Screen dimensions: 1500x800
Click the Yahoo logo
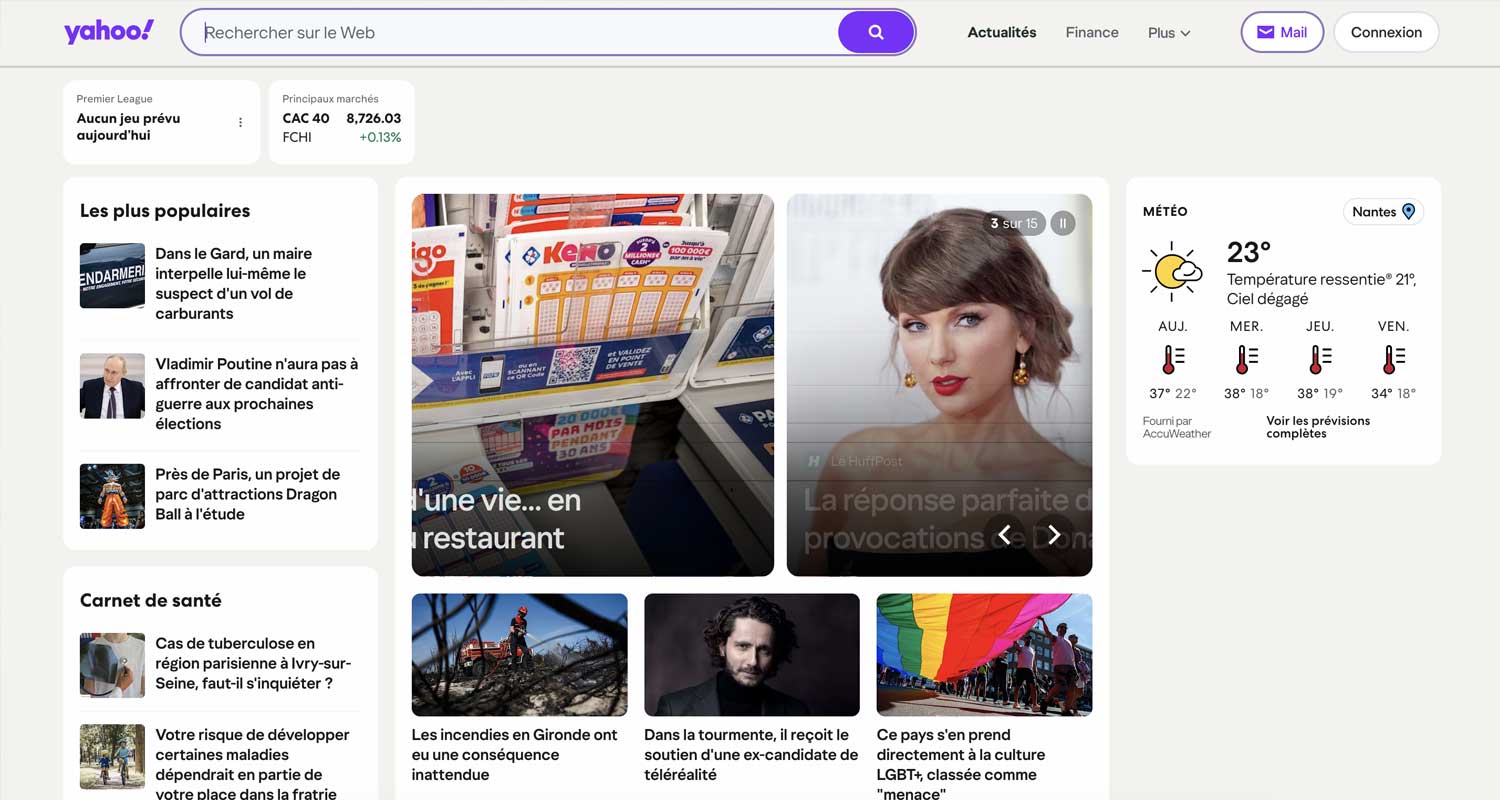tap(109, 31)
